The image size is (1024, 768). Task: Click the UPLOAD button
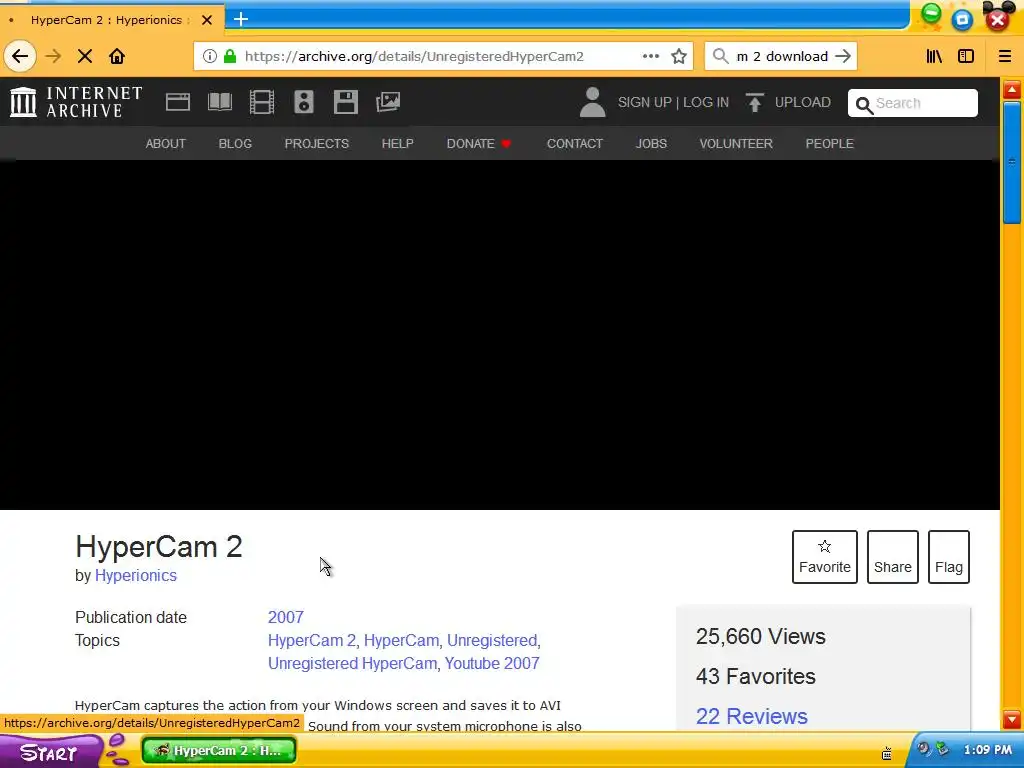tap(788, 103)
